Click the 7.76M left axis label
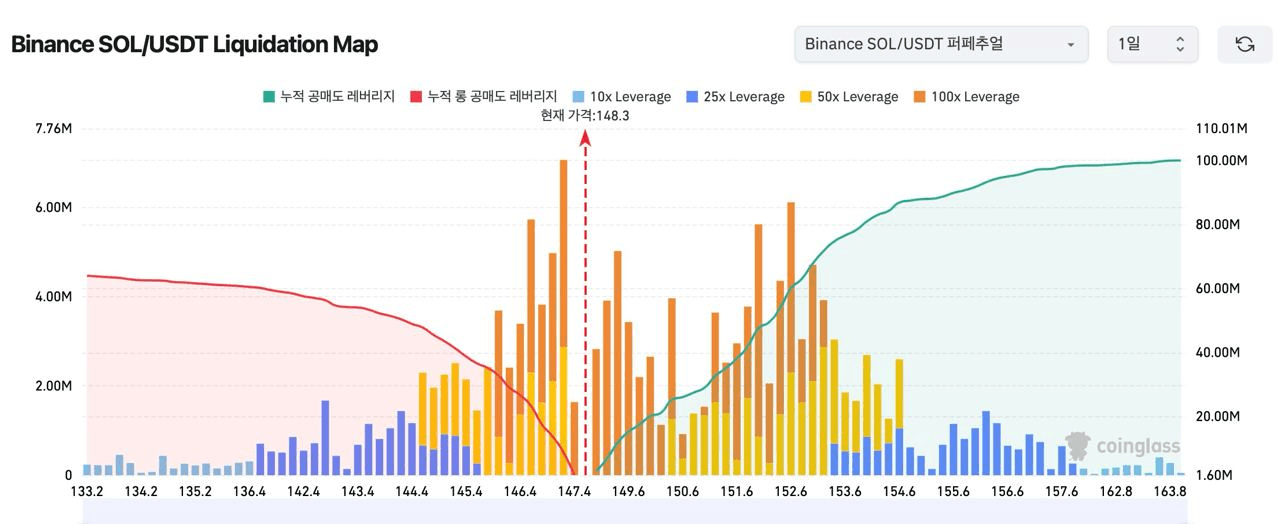Screen dimensions: 1280x524 [x=53, y=129]
